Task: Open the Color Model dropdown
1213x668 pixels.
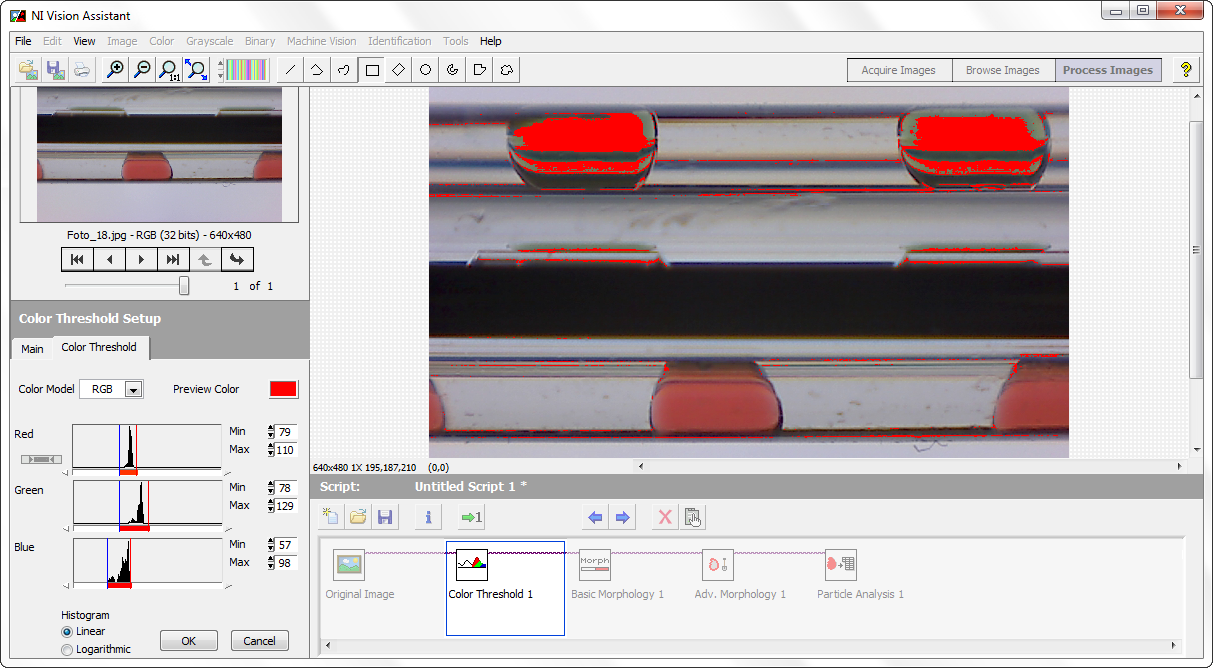Action: click(133, 389)
